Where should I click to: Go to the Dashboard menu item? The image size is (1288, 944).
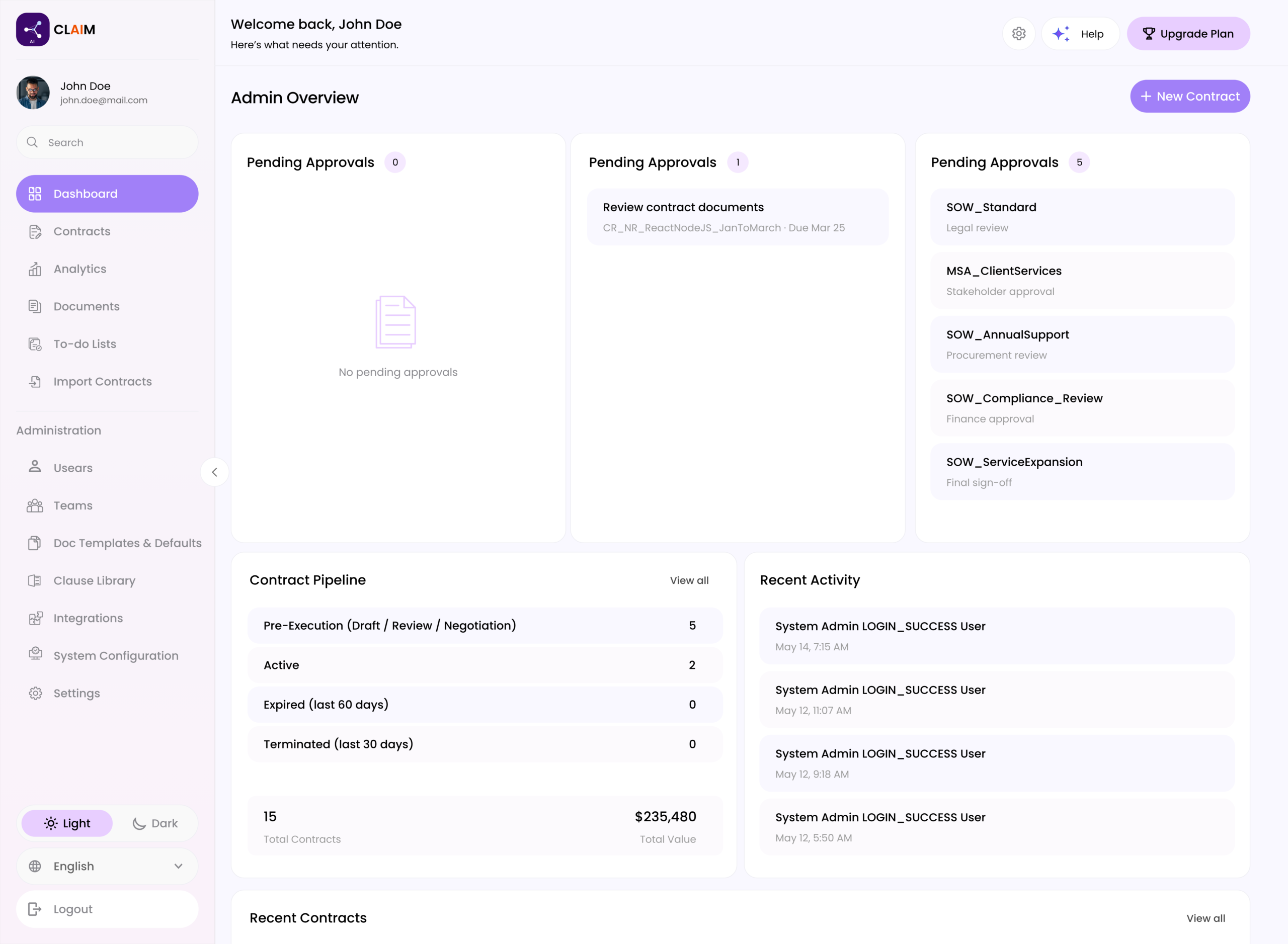[x=107, y=194]
